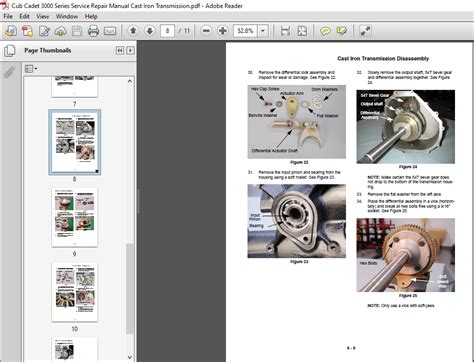Click the Page Thumbnails panel title

click(48, 50)
